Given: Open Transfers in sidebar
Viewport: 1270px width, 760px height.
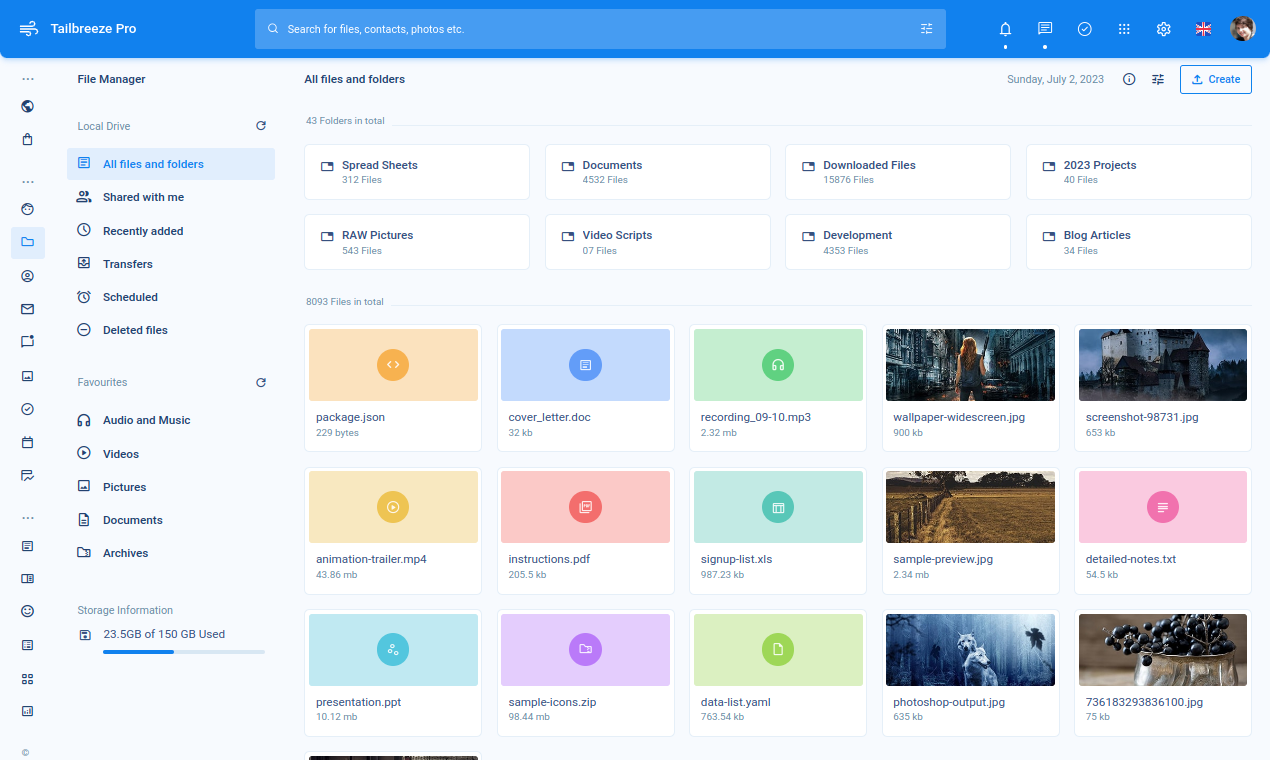Looking at the screenshot, I should pyautogui.click(x=171, y=264).
